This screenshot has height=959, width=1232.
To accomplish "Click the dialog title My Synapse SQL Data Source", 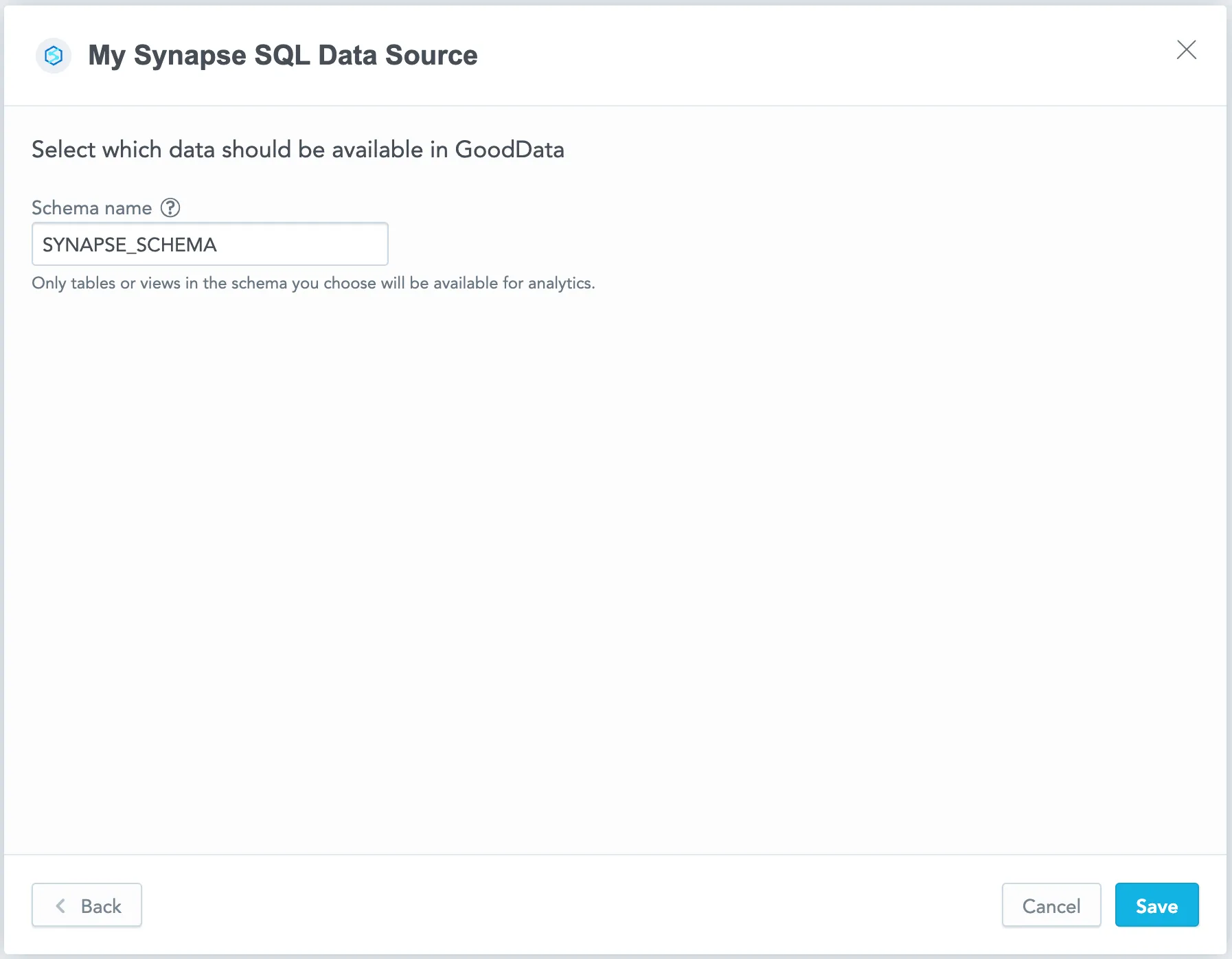I will tap(282, 55).
